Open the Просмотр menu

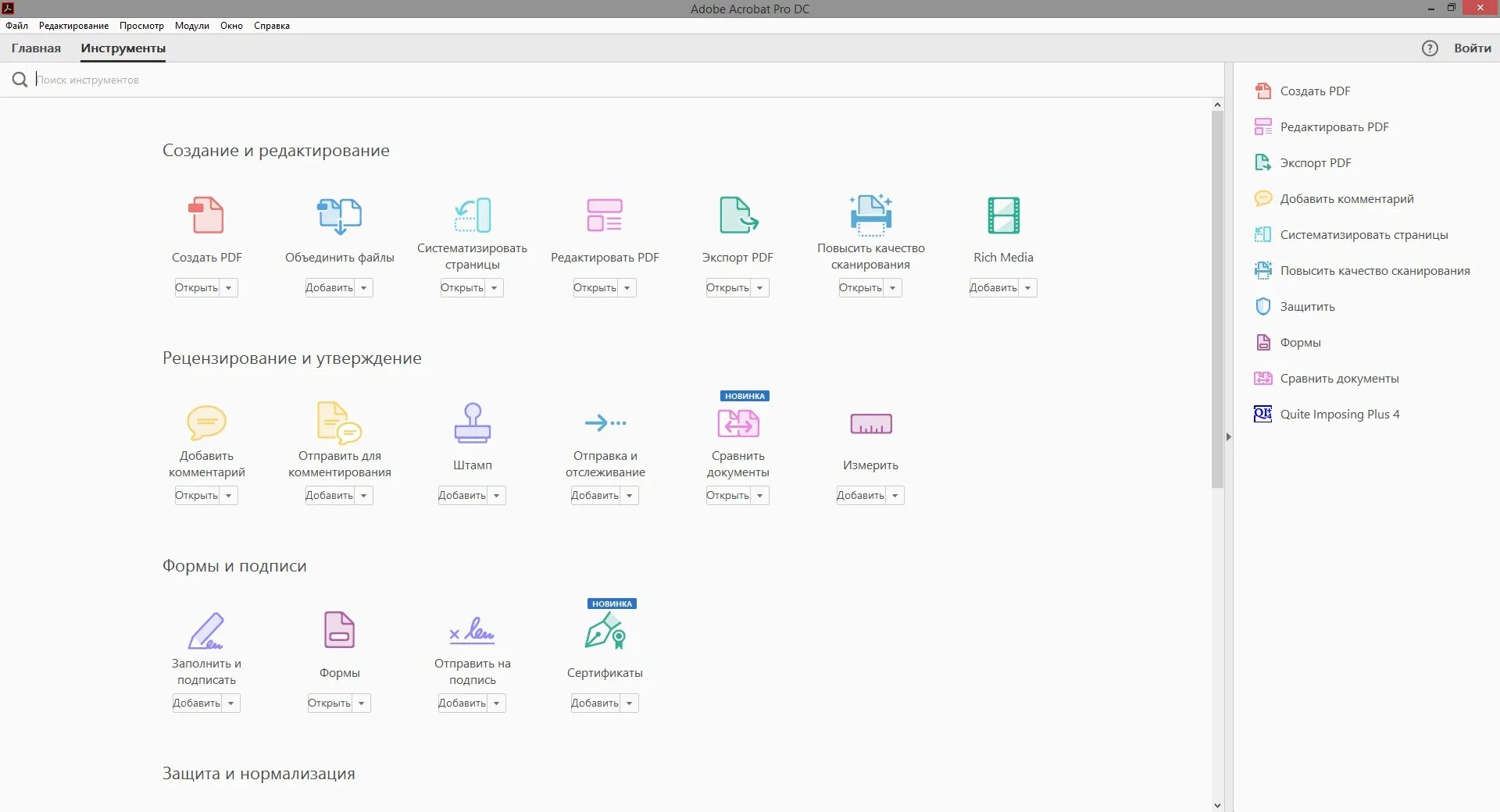tap(141, 26)
